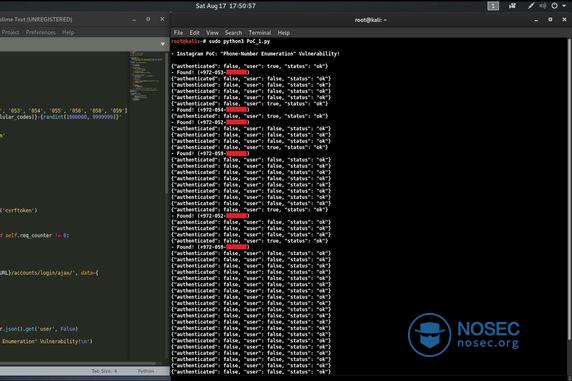Open the File menu in the terminal

pos(178,32)
